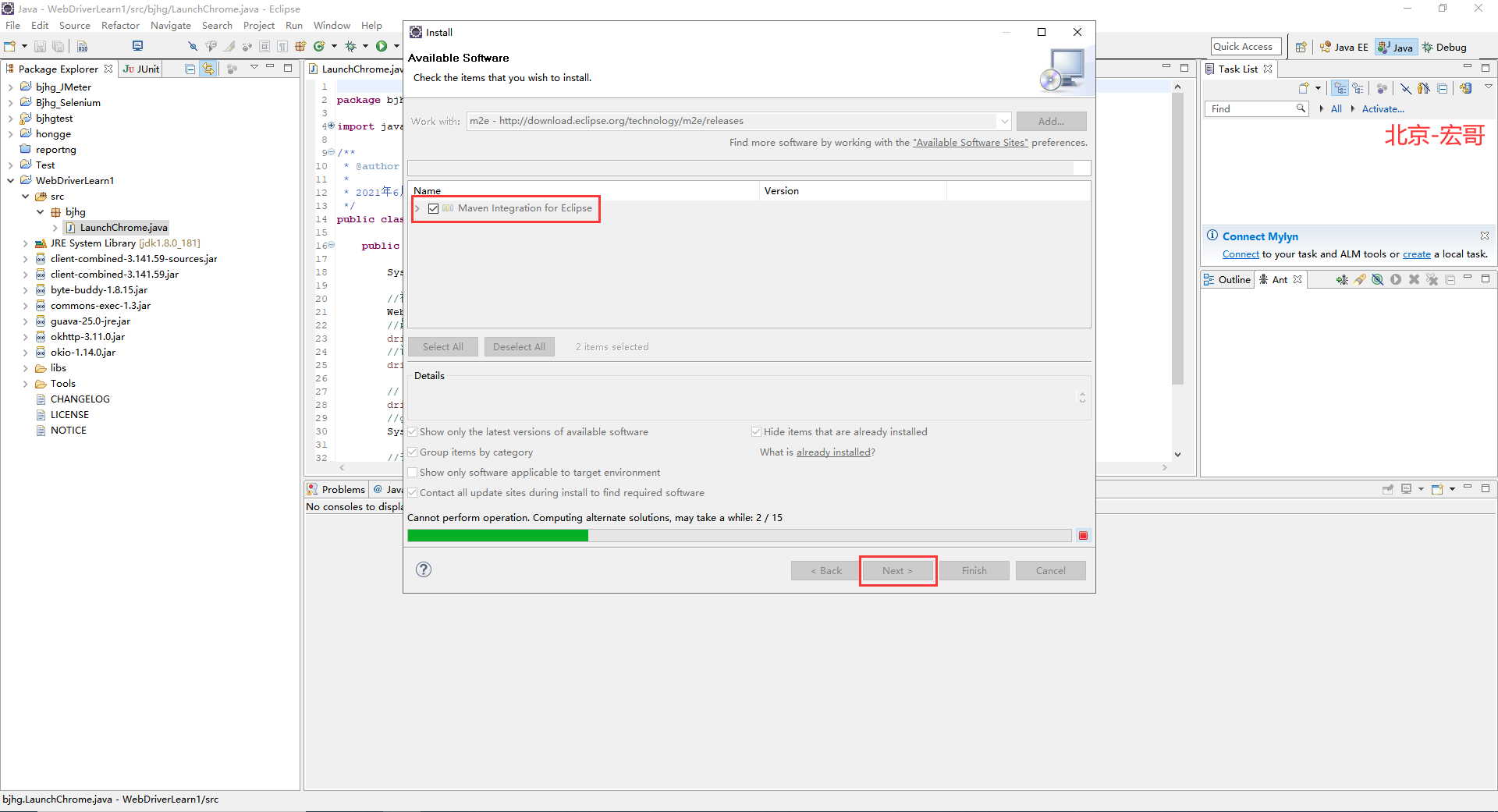Click the New Task icon in Task List
The image size is (1498, 812).
pos(1303,88)
